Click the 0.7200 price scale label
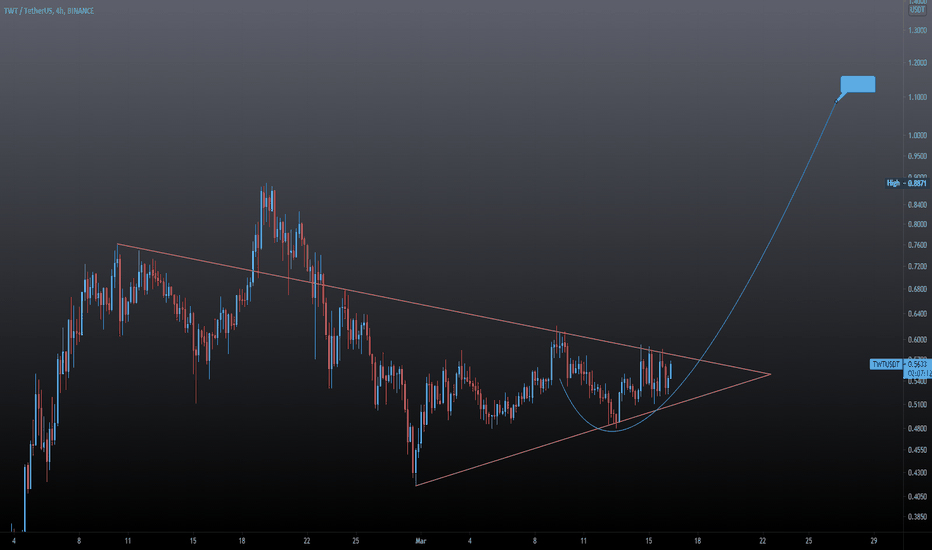The width and height of the screenshot is (932, 550). click(917, 266)
